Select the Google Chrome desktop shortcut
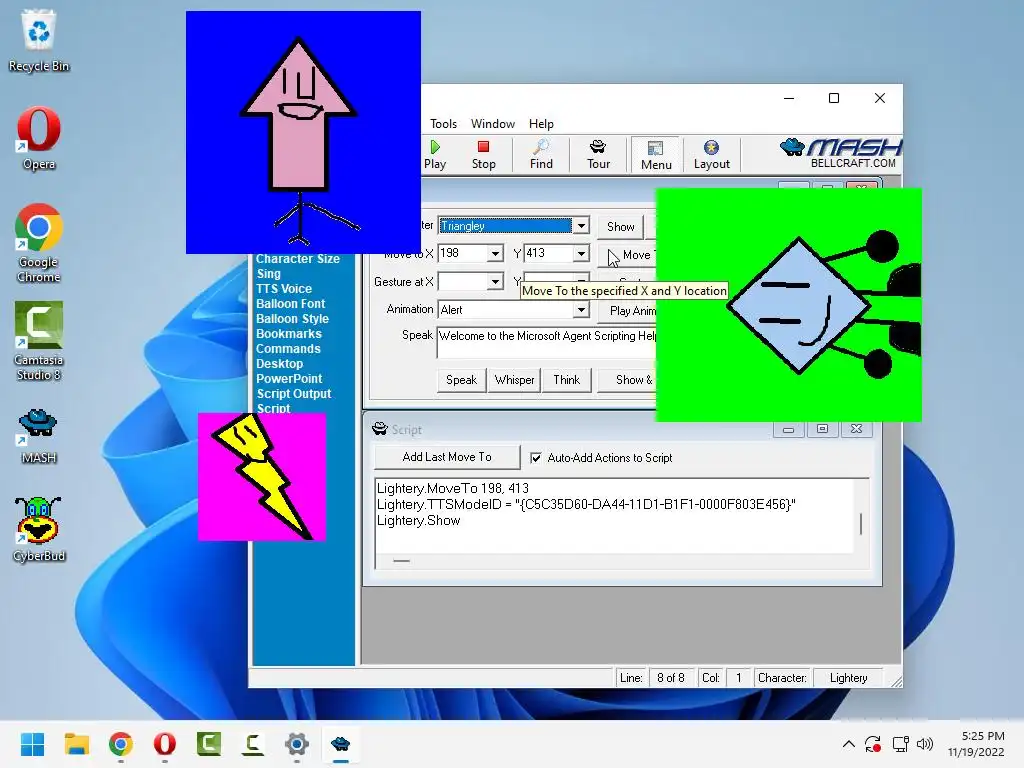This screenshot has height=768, width=1024. click(x=39, y=243)
